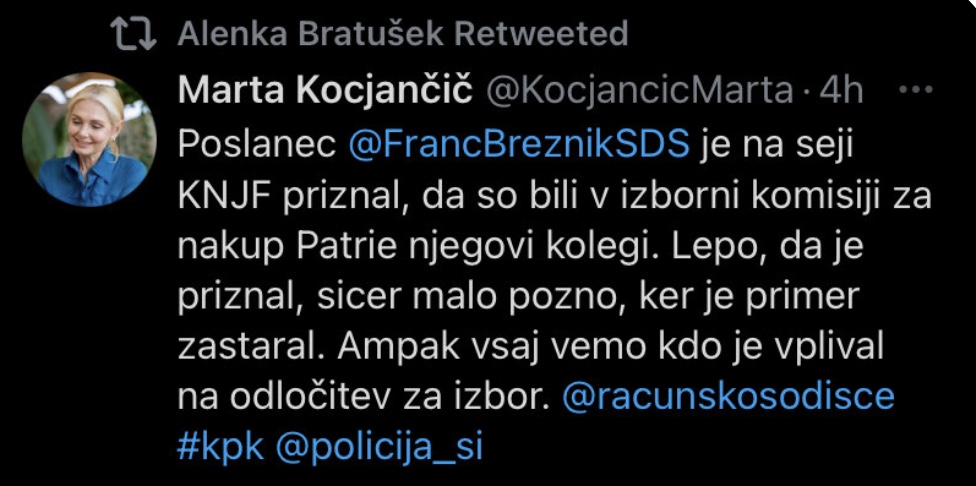Visit the @racunskosodisce mention

point(729,396)
